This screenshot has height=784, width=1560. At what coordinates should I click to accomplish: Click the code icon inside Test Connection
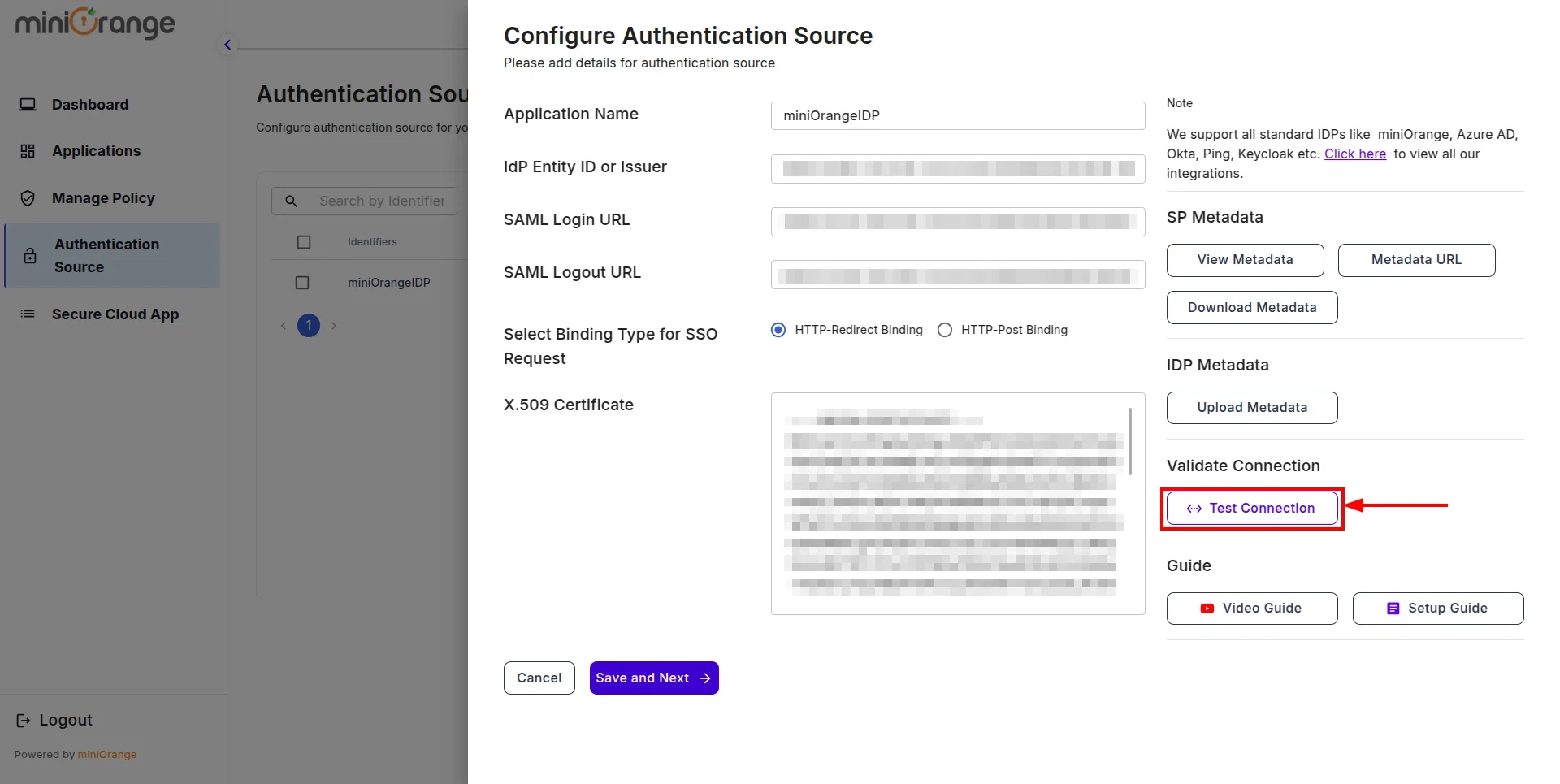1194,508
